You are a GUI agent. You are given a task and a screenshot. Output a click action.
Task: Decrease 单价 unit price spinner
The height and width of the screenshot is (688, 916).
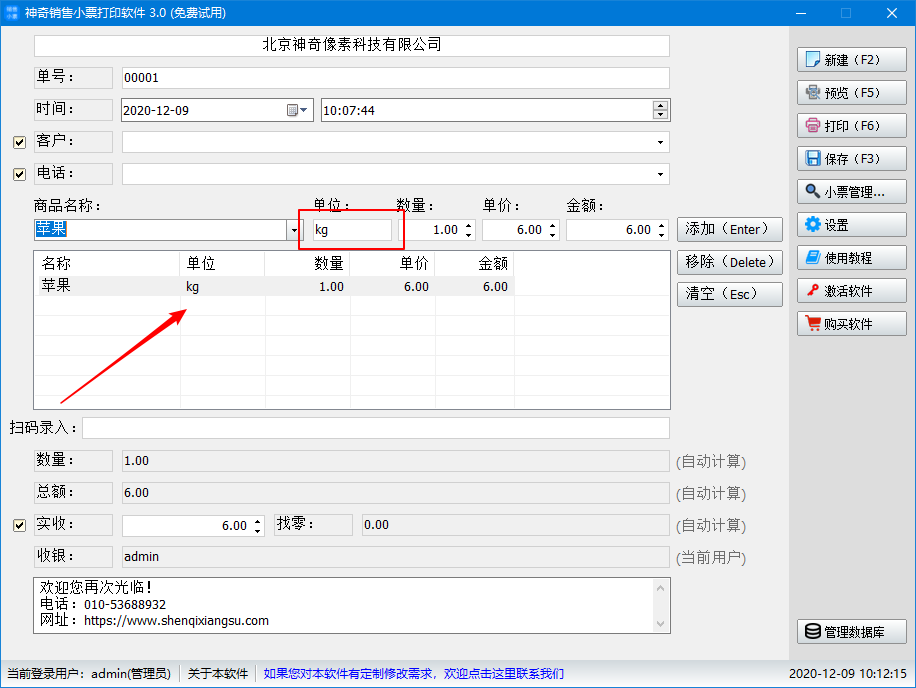(553, 234)
